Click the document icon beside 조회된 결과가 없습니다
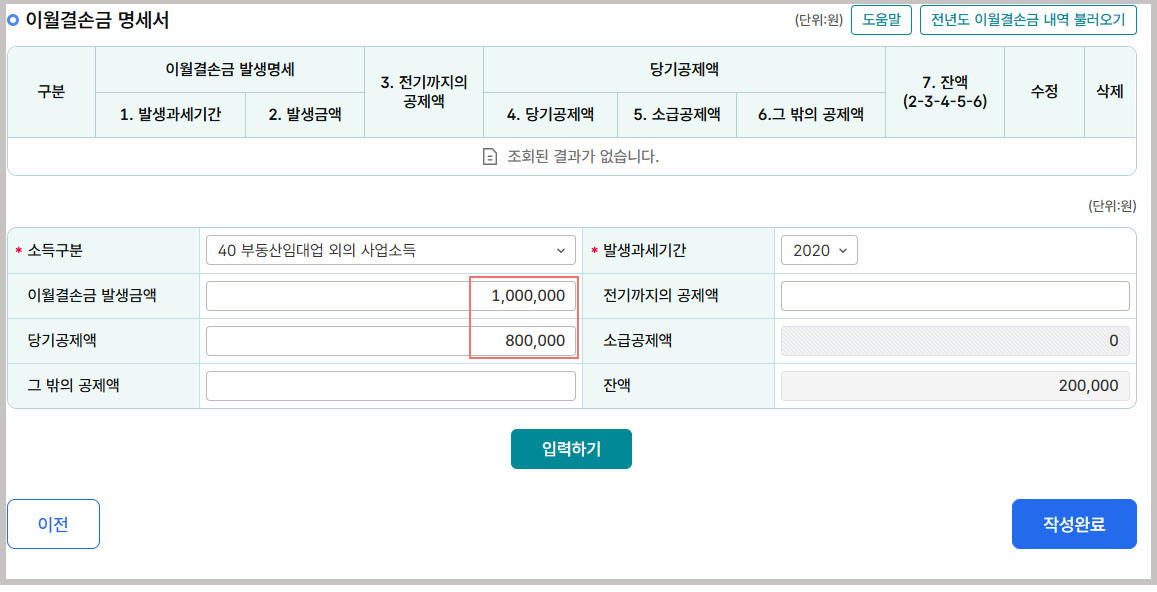 pyautogui.click(x=489, y=156)
